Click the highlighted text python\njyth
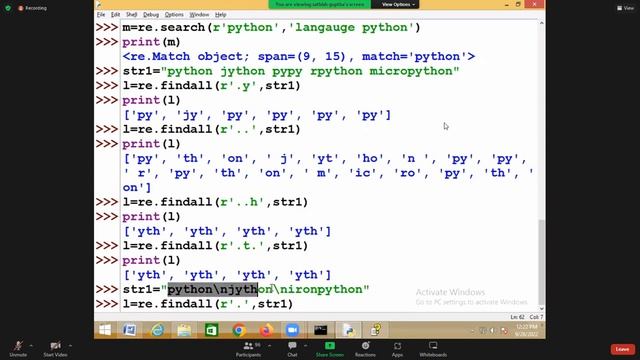The height and width of the screenshot is (360, 640). tap(213, 289)
